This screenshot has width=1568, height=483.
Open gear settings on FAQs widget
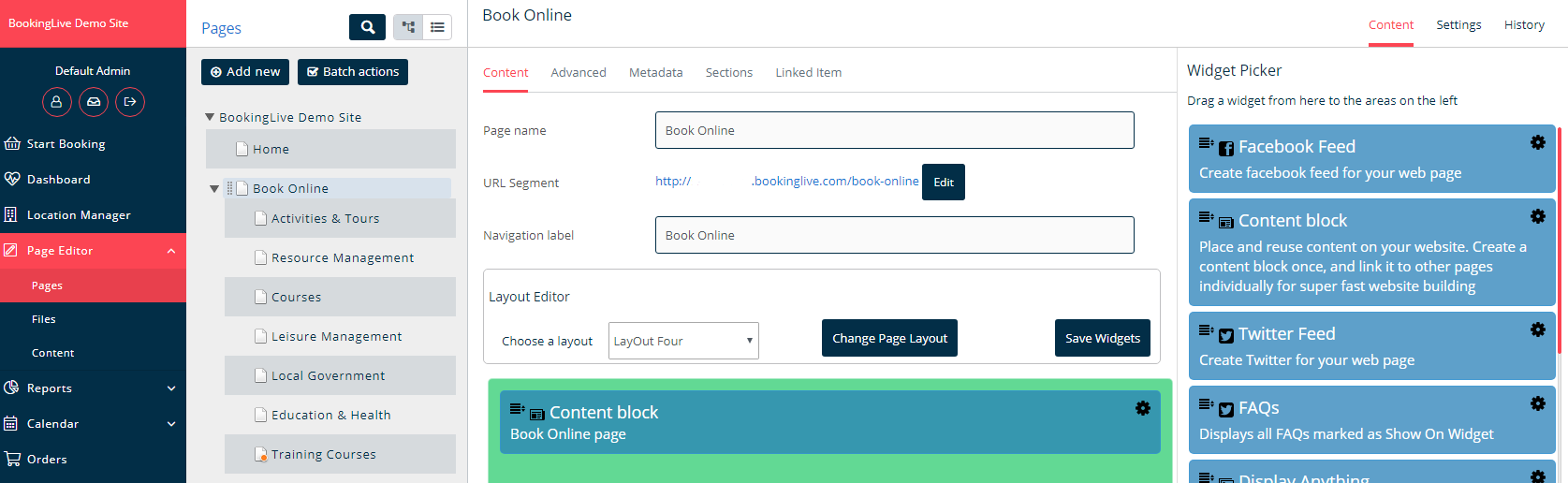coord(1538,403)
